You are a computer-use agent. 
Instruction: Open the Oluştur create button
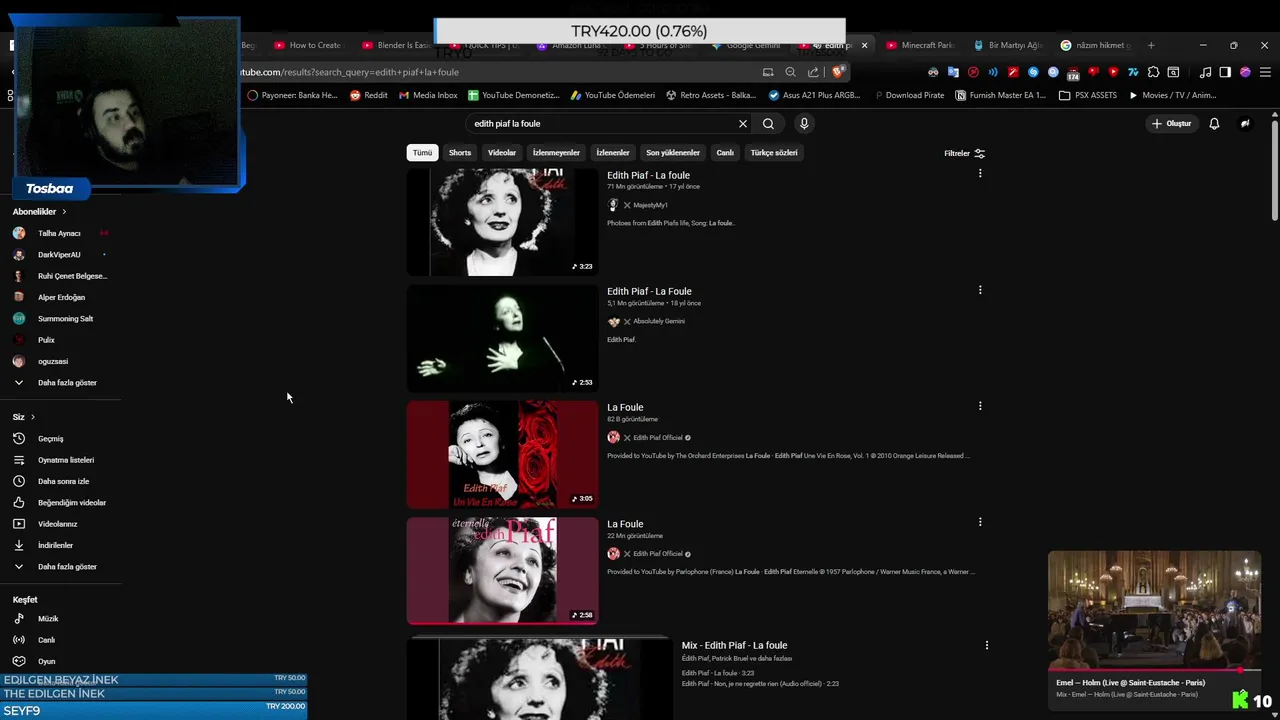click(x=1172, y=124)
